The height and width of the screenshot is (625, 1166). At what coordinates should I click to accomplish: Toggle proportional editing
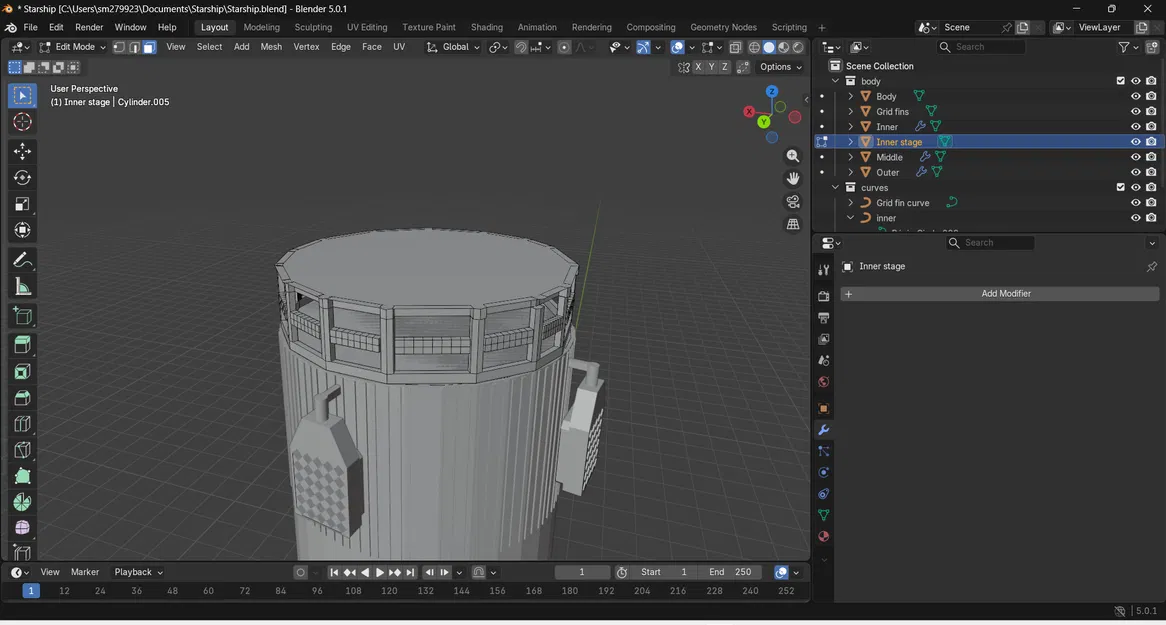point(563,46)
